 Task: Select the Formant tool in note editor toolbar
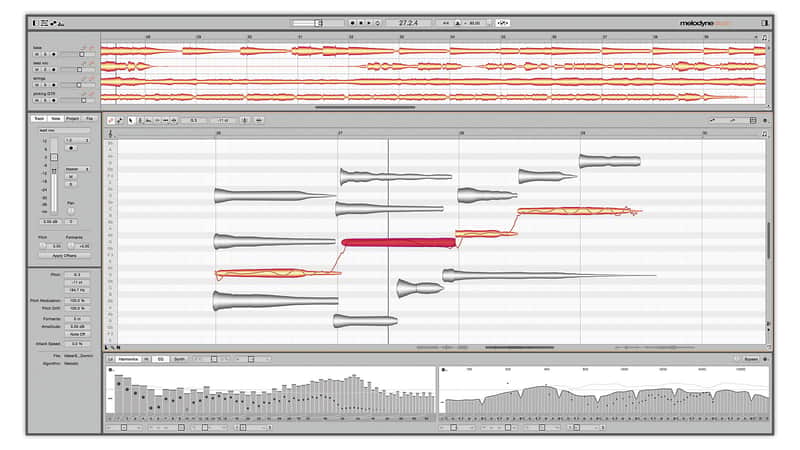point(148,120)
